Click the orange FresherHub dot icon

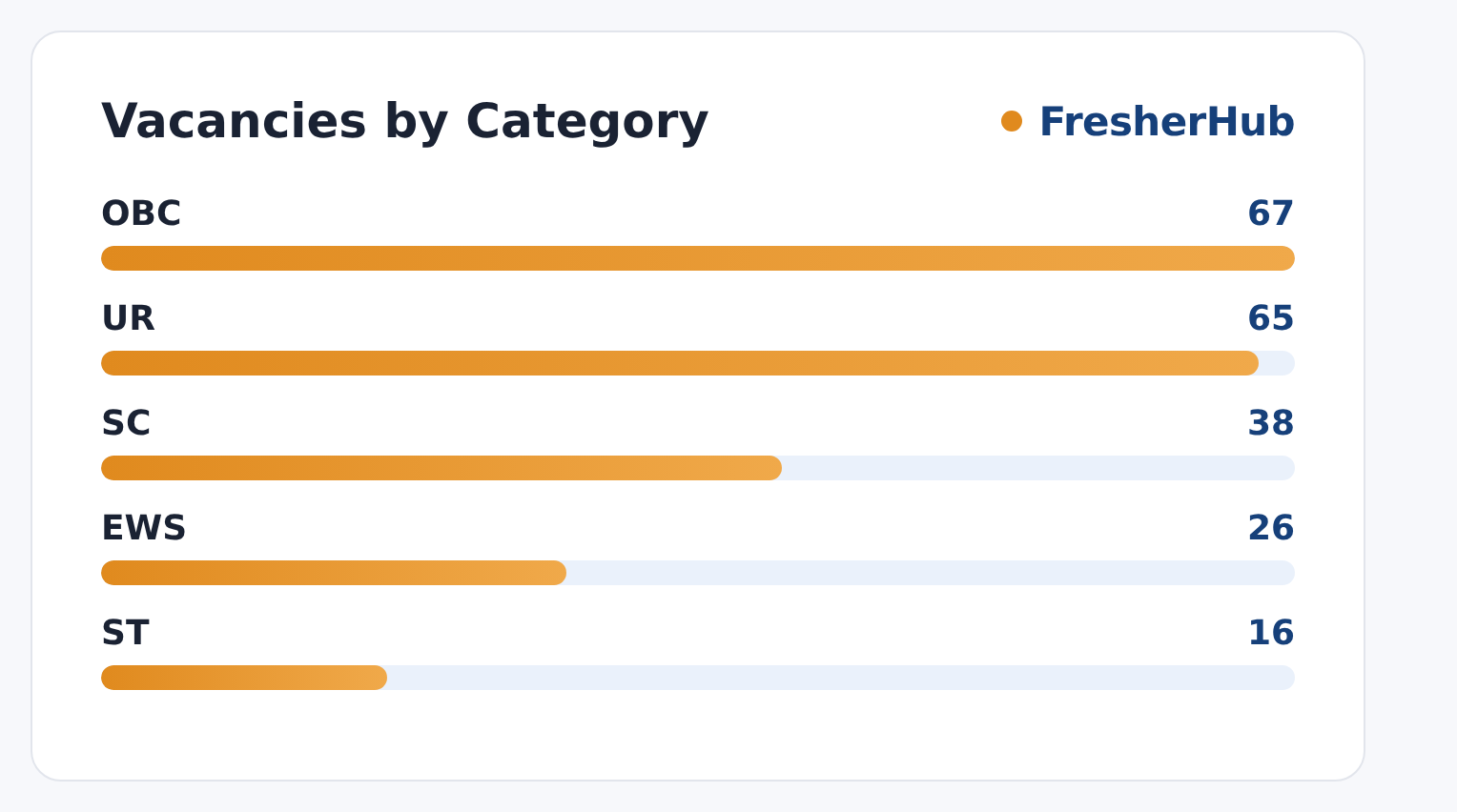[1012, 121]
